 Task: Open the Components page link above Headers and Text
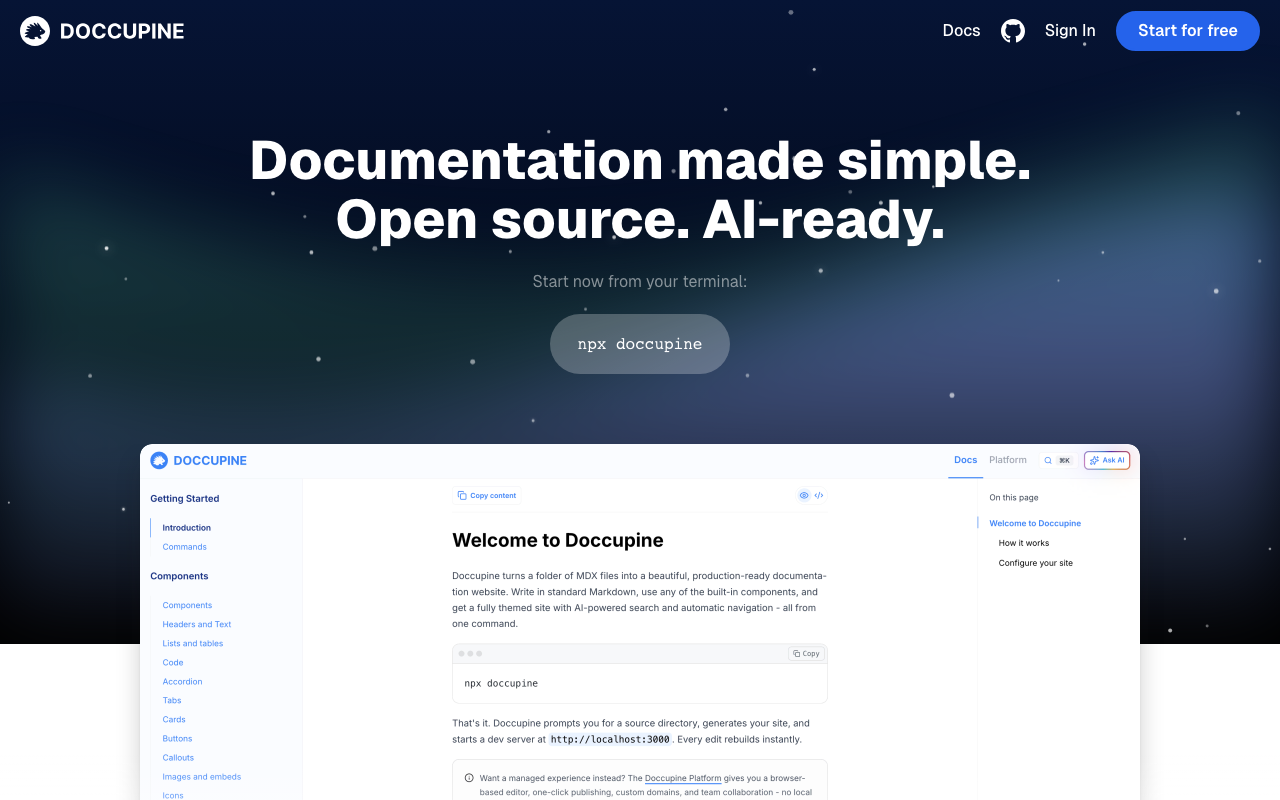[x=188, y=605]
